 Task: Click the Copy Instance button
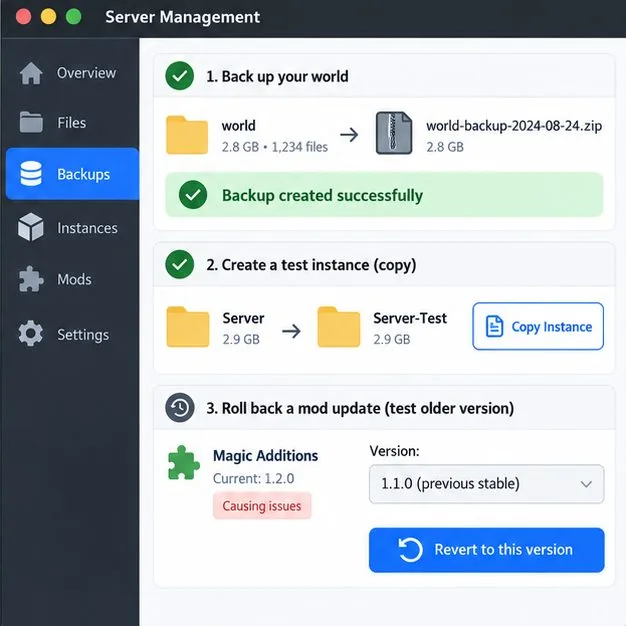[x=538, y=326]
